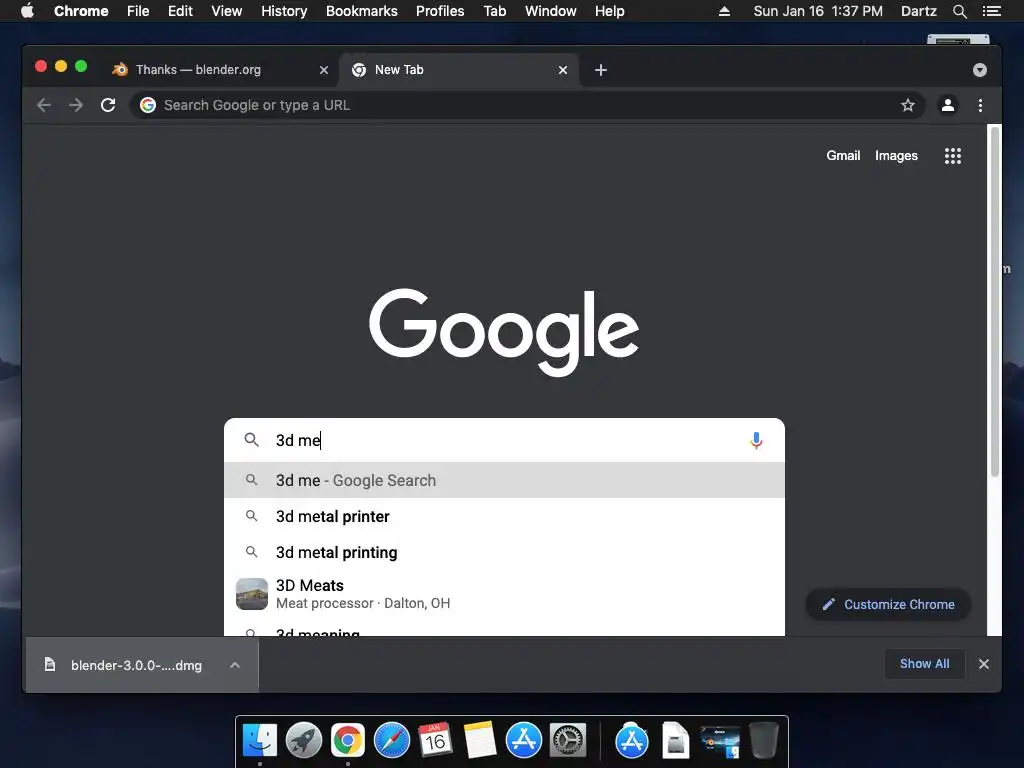Bookmark this tab with the star icon
This screenshot has width=1024, height=768.
908,105
